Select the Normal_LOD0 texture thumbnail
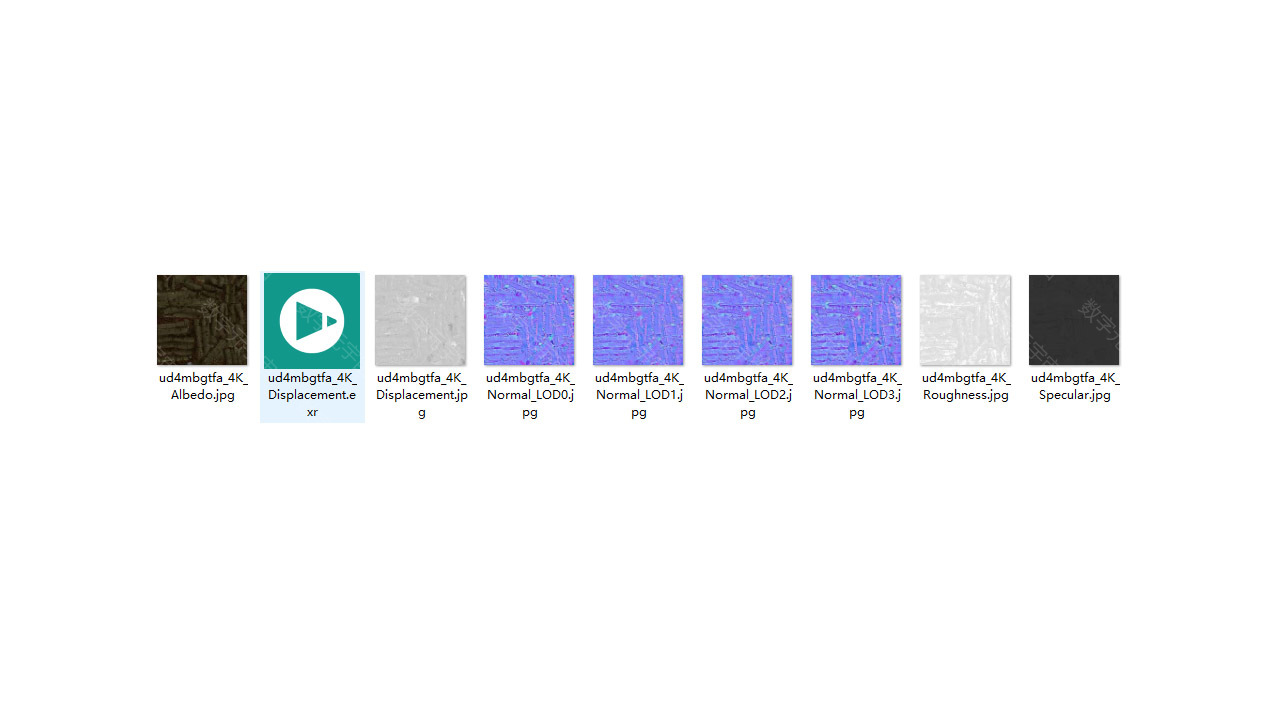Image resolution: width=1280 pixels, height=720 pixels. tap(529, 320)
